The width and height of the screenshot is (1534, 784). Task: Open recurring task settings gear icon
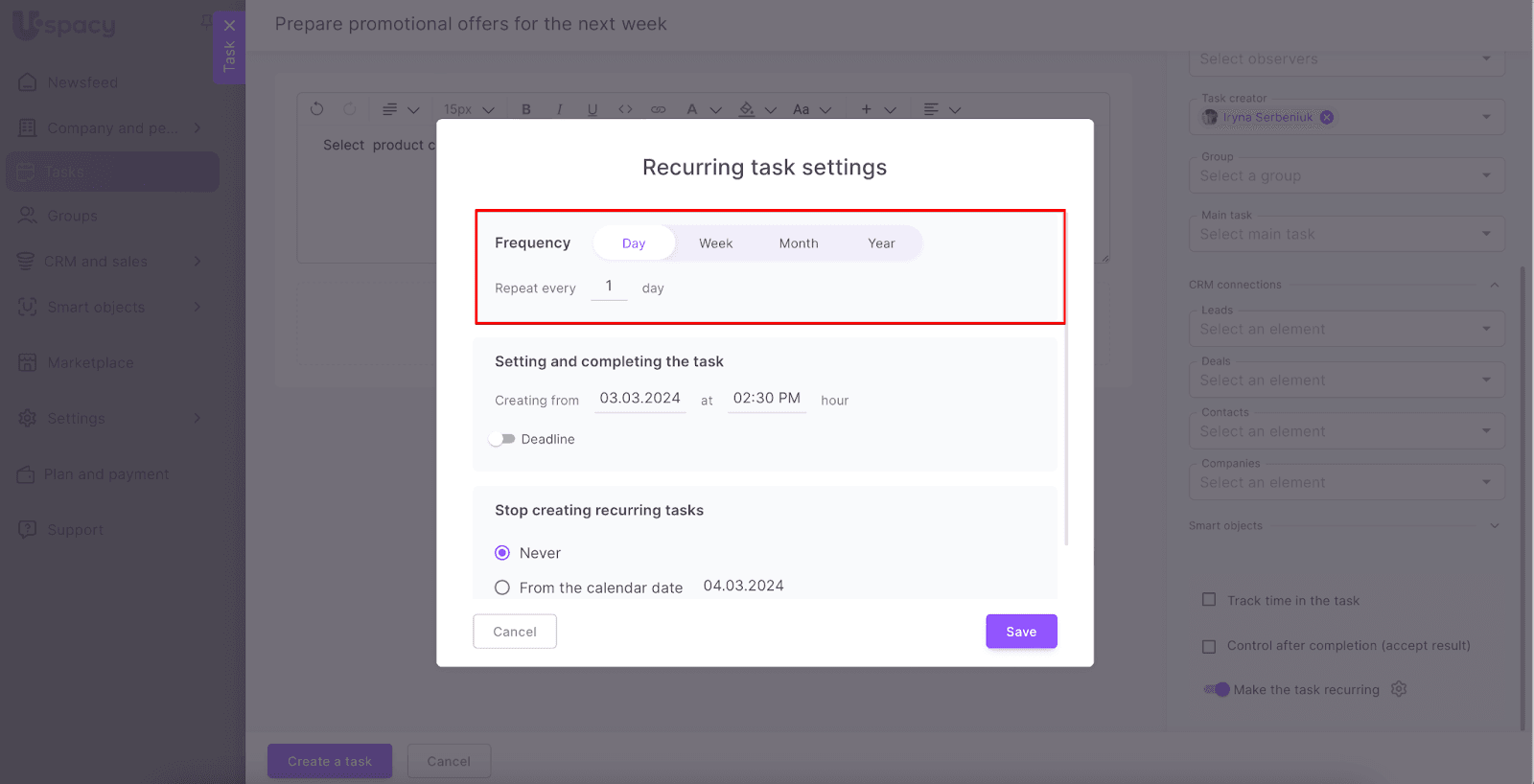[x=1399, y=689]
